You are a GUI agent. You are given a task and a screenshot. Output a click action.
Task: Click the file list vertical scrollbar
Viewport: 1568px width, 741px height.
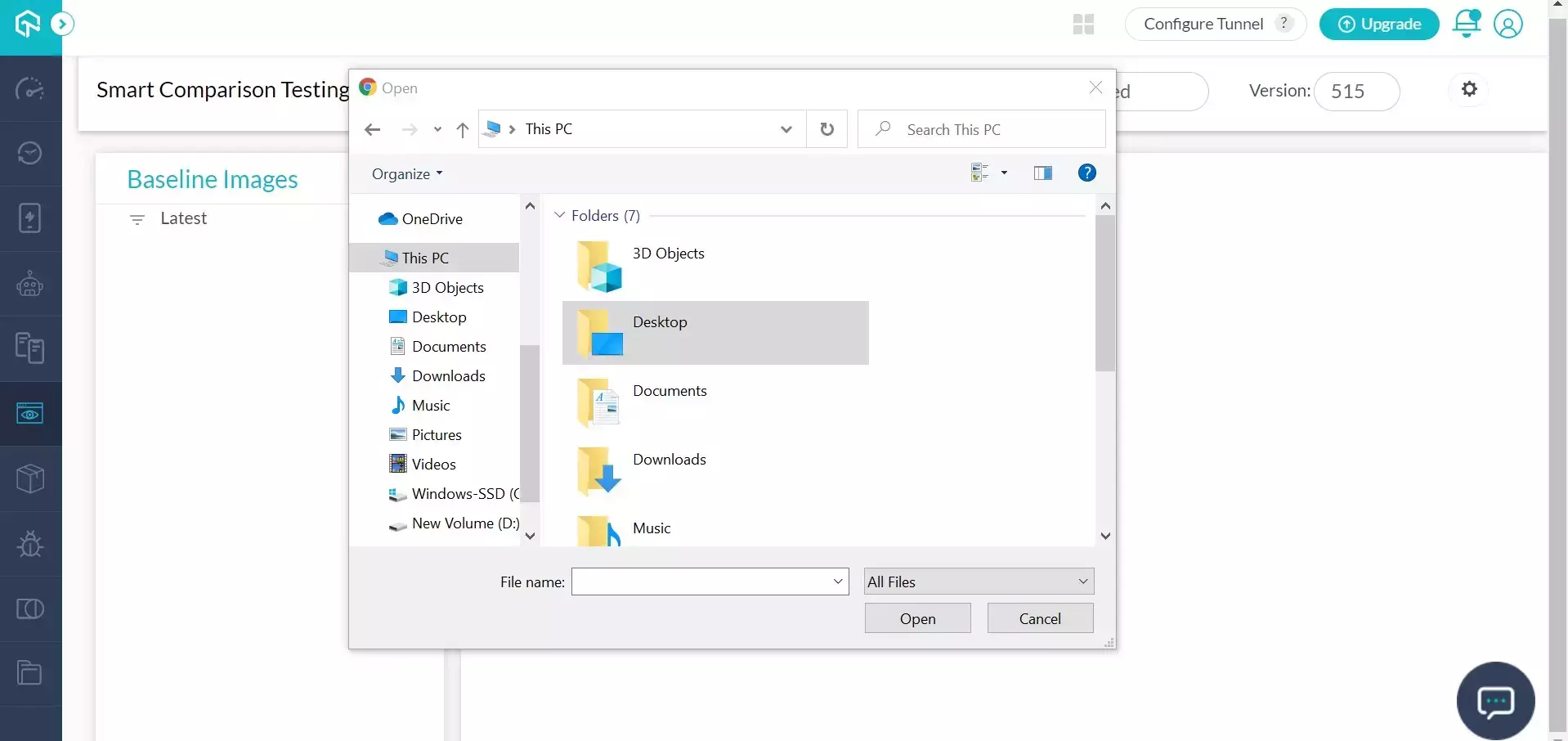click(x=1105, y=294)
